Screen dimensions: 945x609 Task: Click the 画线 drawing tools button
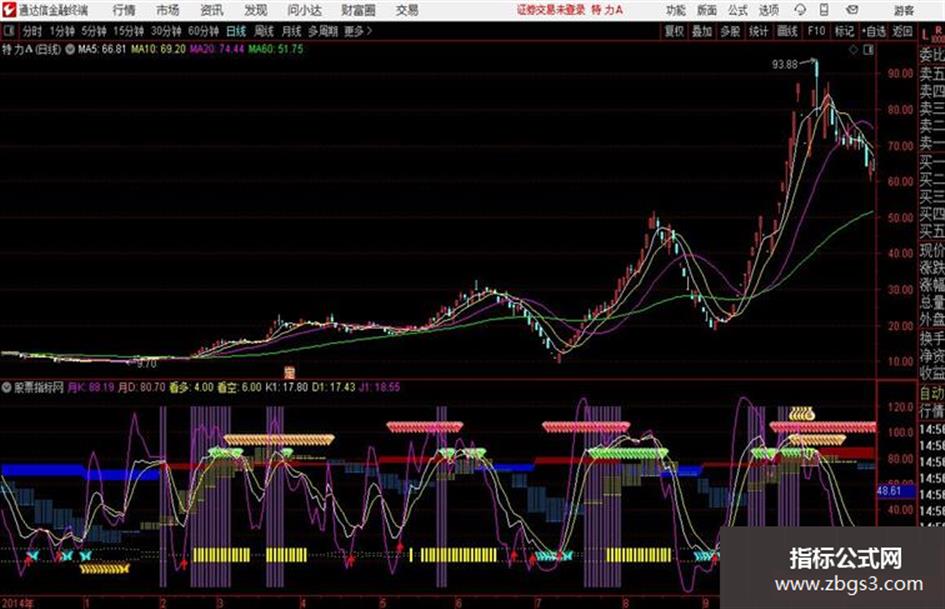coord(787,31)
